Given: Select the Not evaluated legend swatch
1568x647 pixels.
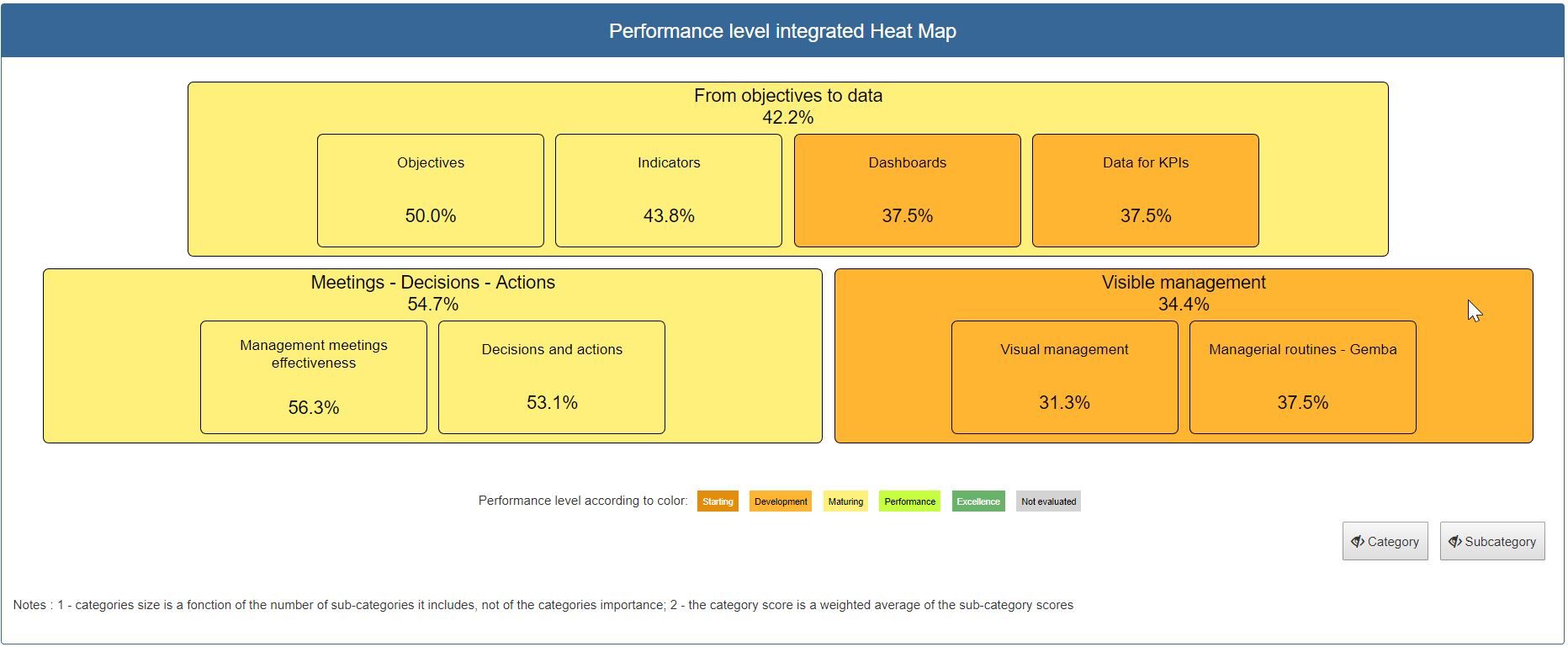Looking at the screenshot, I should 1048,501.
